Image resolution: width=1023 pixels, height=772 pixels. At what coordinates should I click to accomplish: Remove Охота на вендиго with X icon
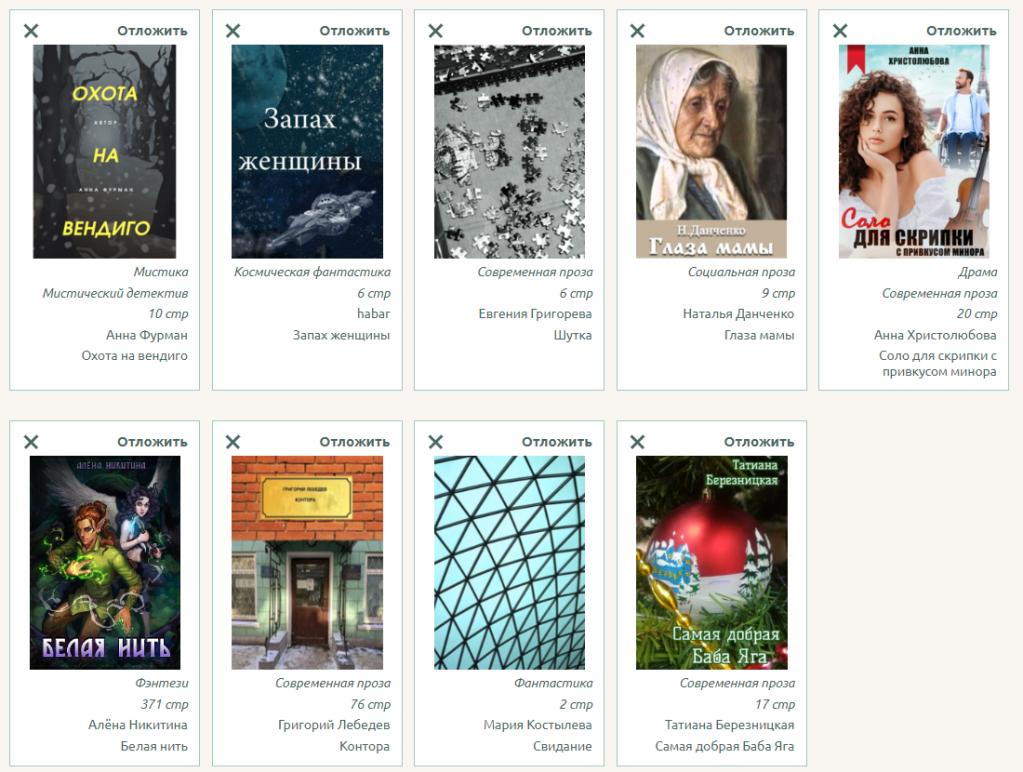[x=31, y=31]
